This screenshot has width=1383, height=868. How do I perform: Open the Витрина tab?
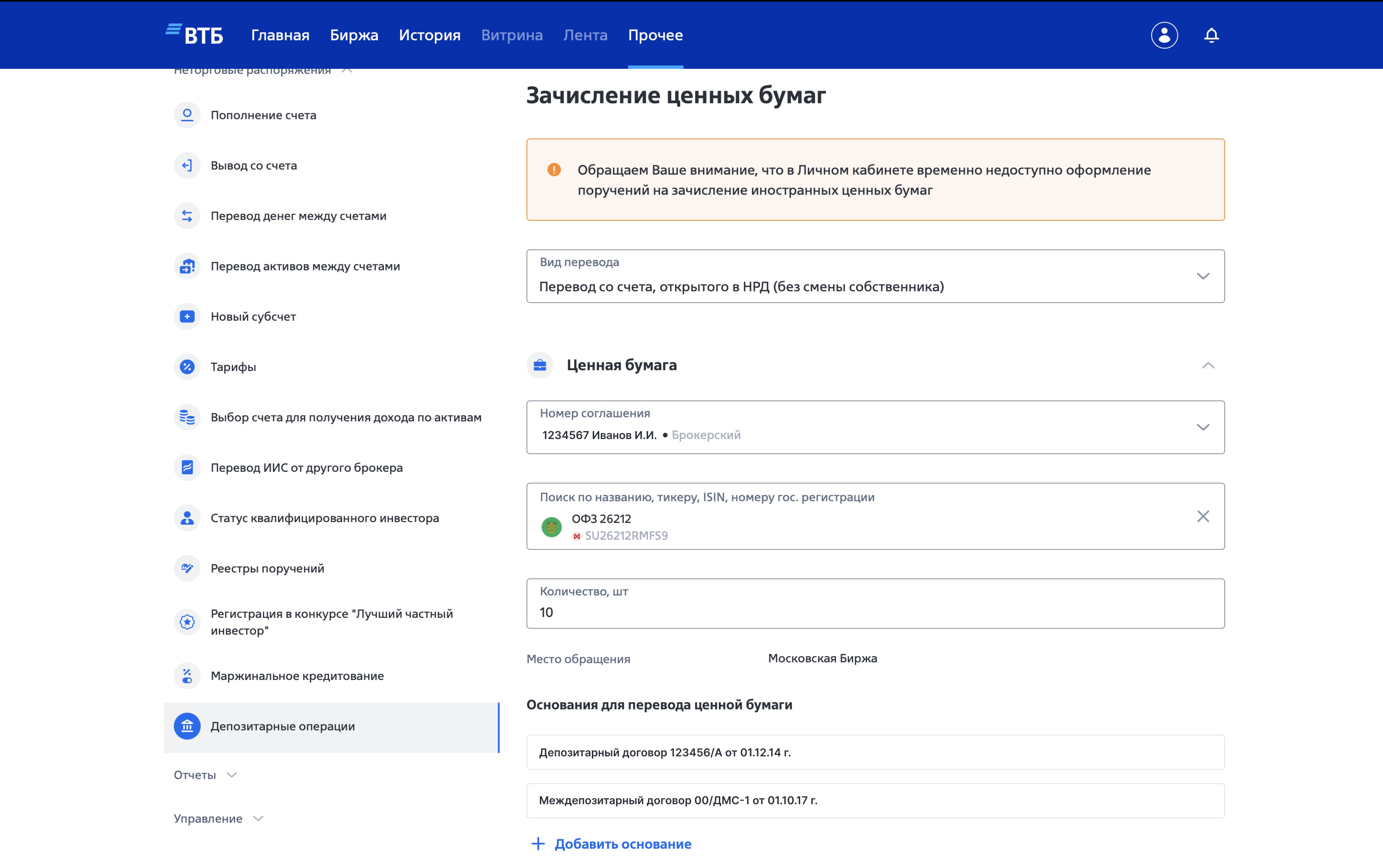(512, 35)
